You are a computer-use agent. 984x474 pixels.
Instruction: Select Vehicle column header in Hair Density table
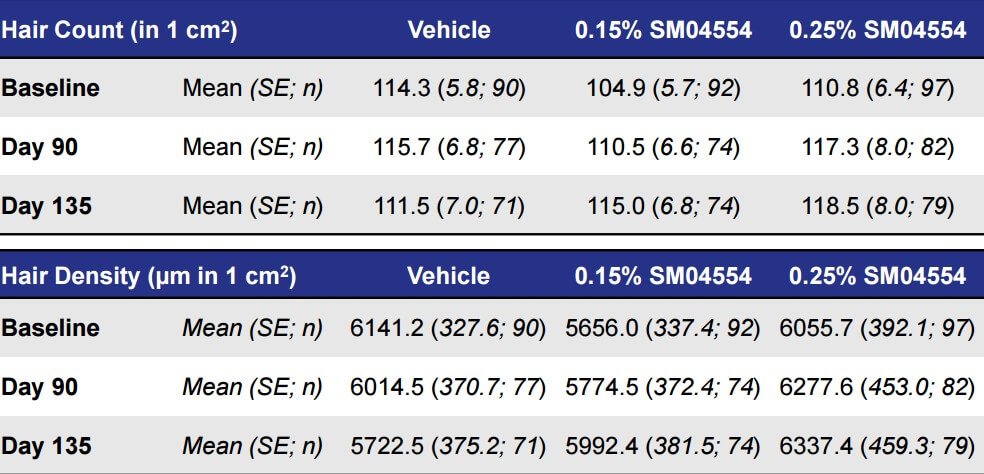click(449, 276)
